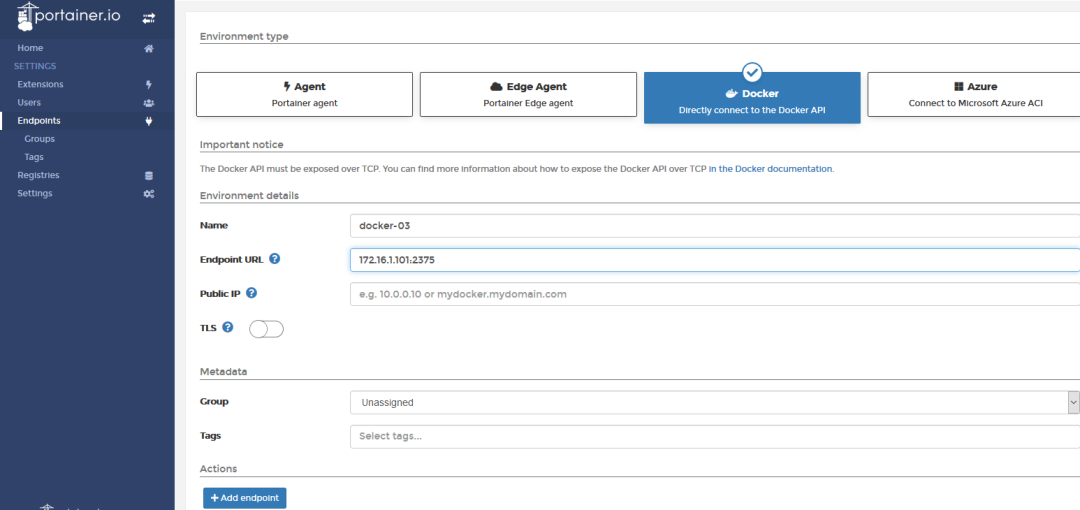The height and width of the screenshot is (510, 1080).
Task: Click the Endpoint URL help question icon
Action: 275,259
